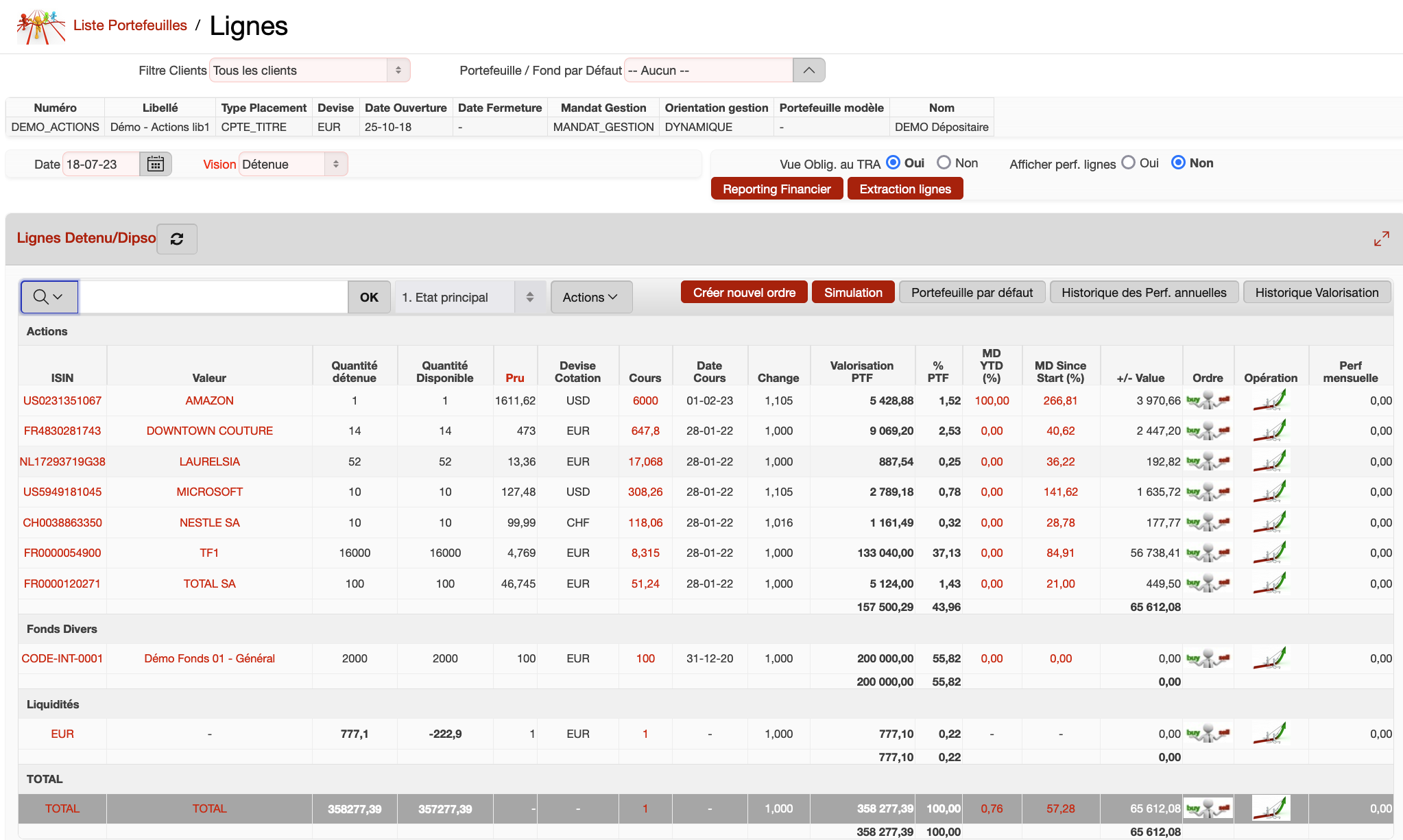
Task: Click the refresh icon beside Lignes Detenu/Dipso
Action: pos(177,239)
